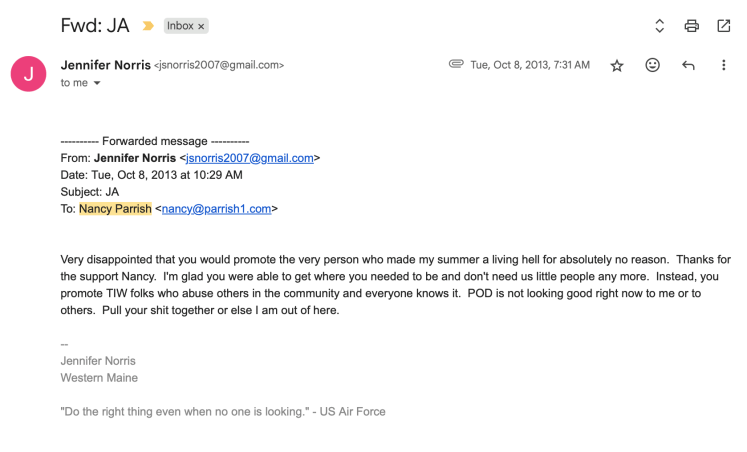Open email in new window icon
Screen dimensions: 747x452
724,26
